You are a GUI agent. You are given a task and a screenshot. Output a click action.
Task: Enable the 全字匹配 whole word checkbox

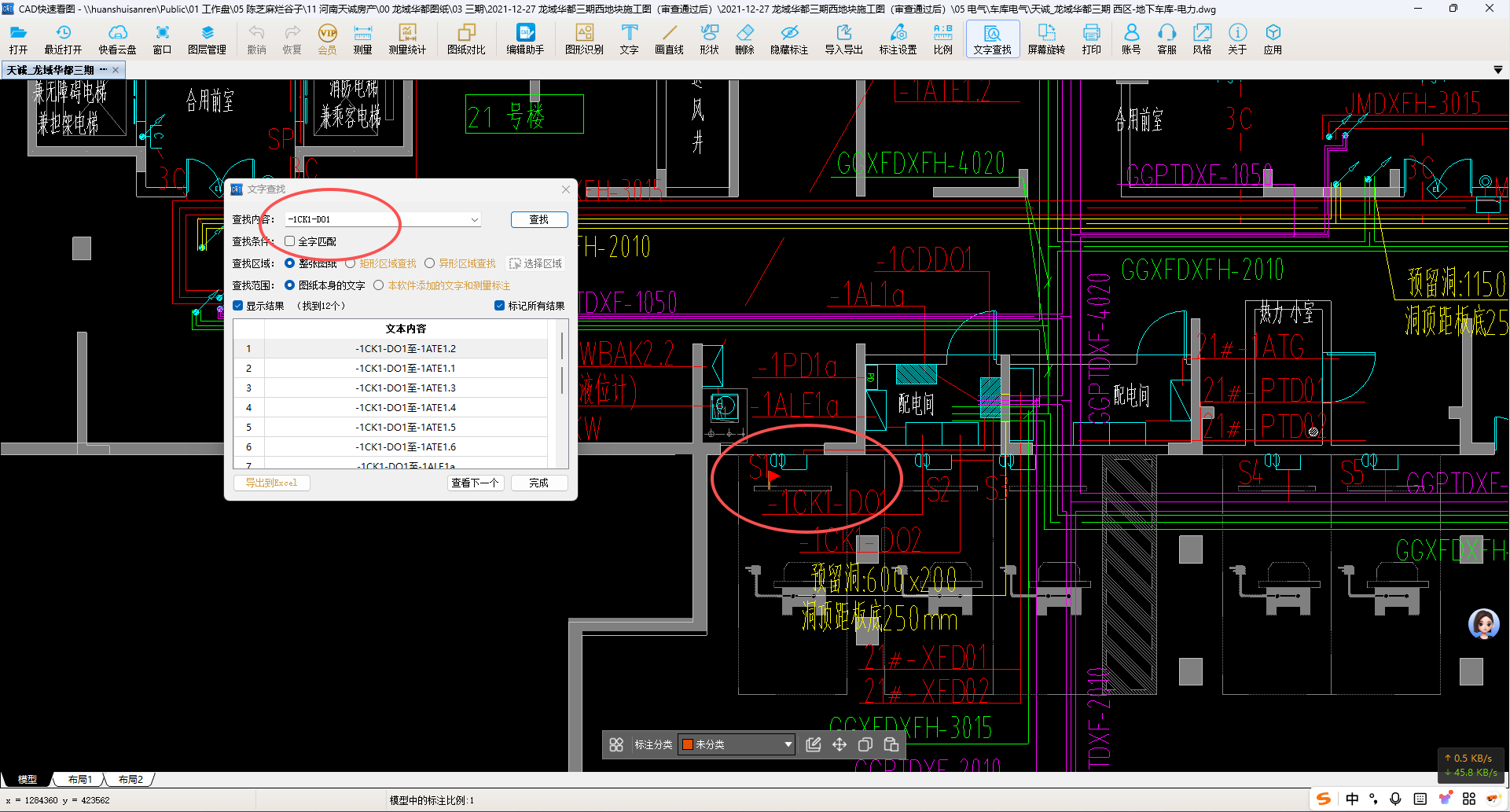[x=290, y=241]
